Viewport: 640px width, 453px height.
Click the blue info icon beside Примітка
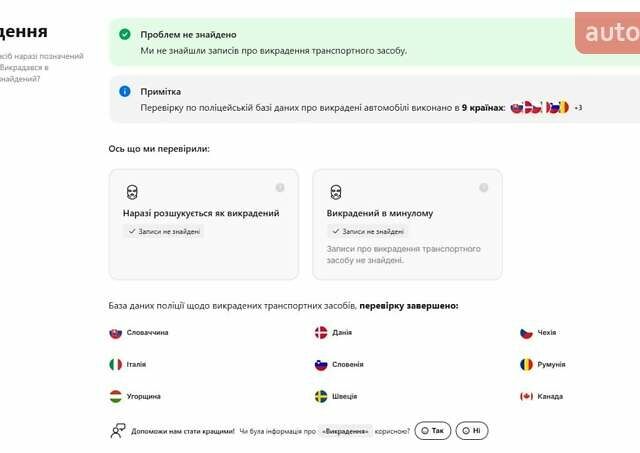pos(125,91)
